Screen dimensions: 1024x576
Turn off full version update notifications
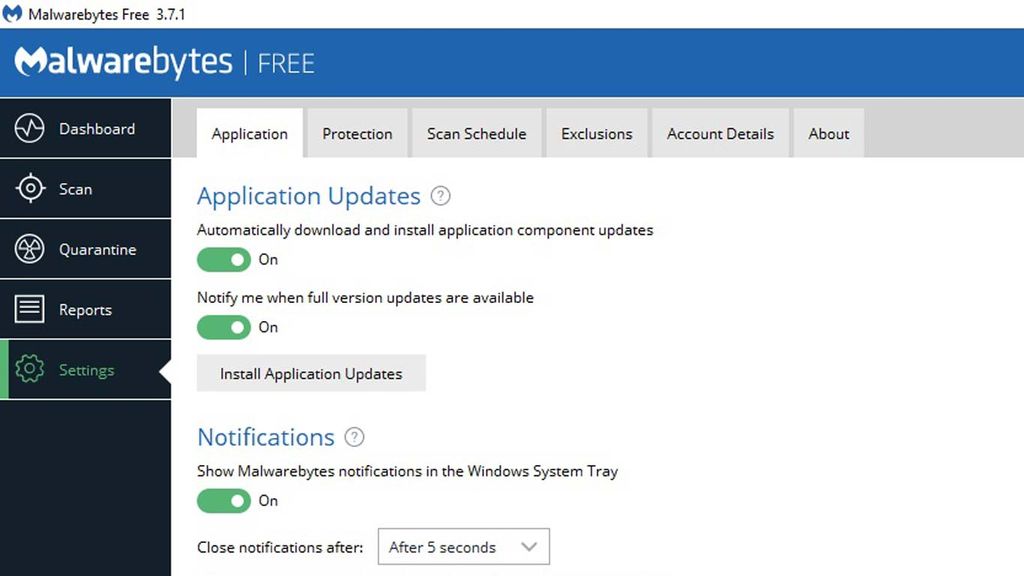[224, 327]
